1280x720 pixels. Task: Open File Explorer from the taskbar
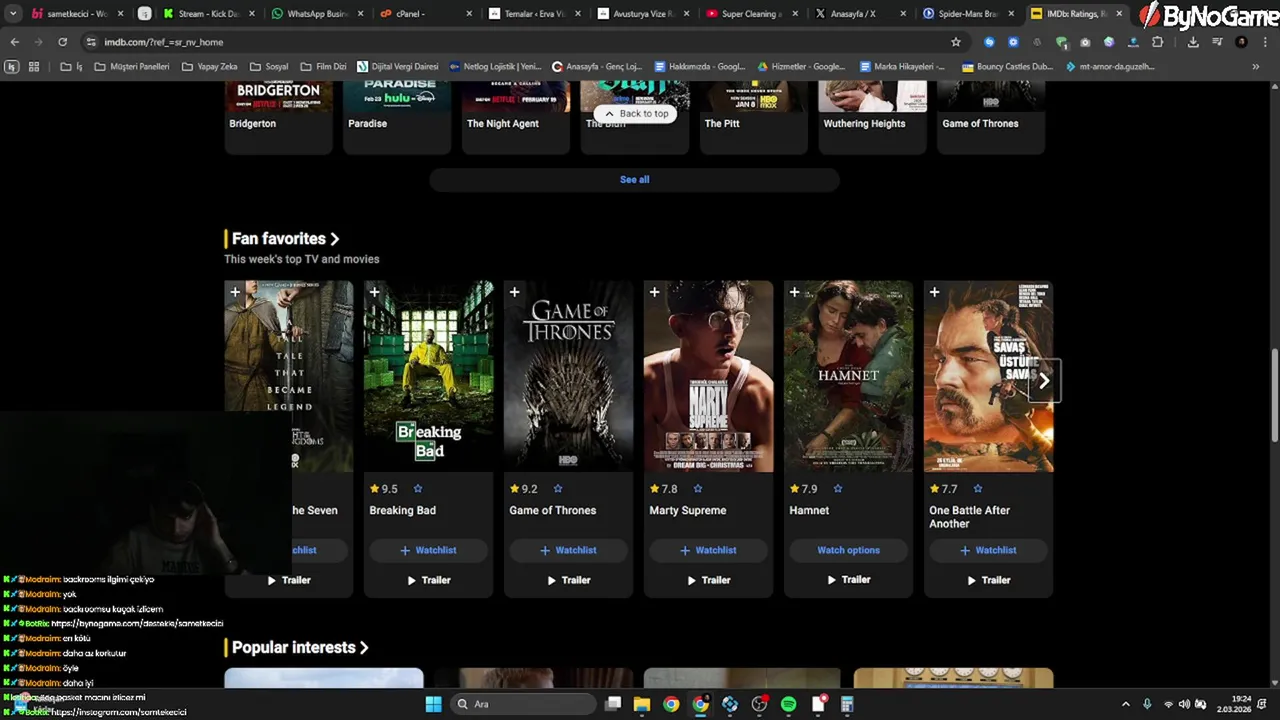pyautogui.click(x=642, y=704)
